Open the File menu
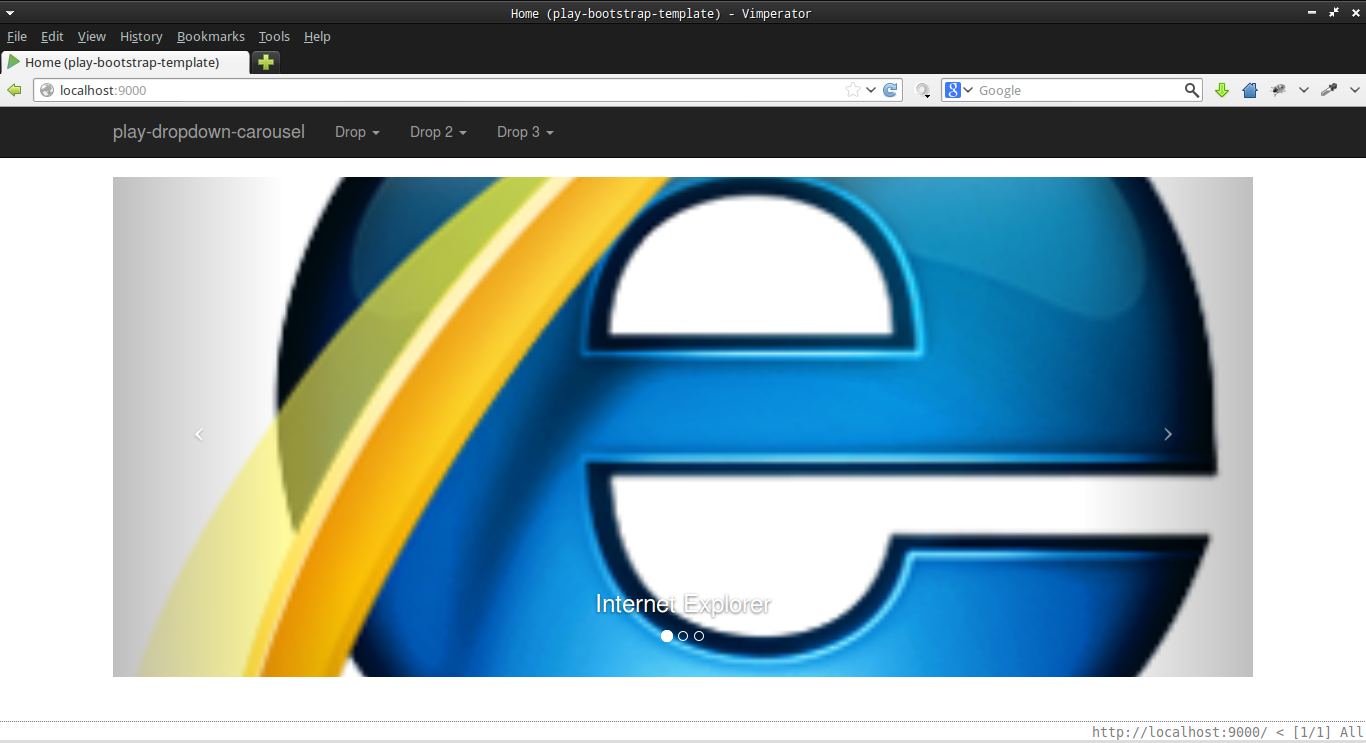The width and height of the screenshot is (1366, 743). click(17, 36)
